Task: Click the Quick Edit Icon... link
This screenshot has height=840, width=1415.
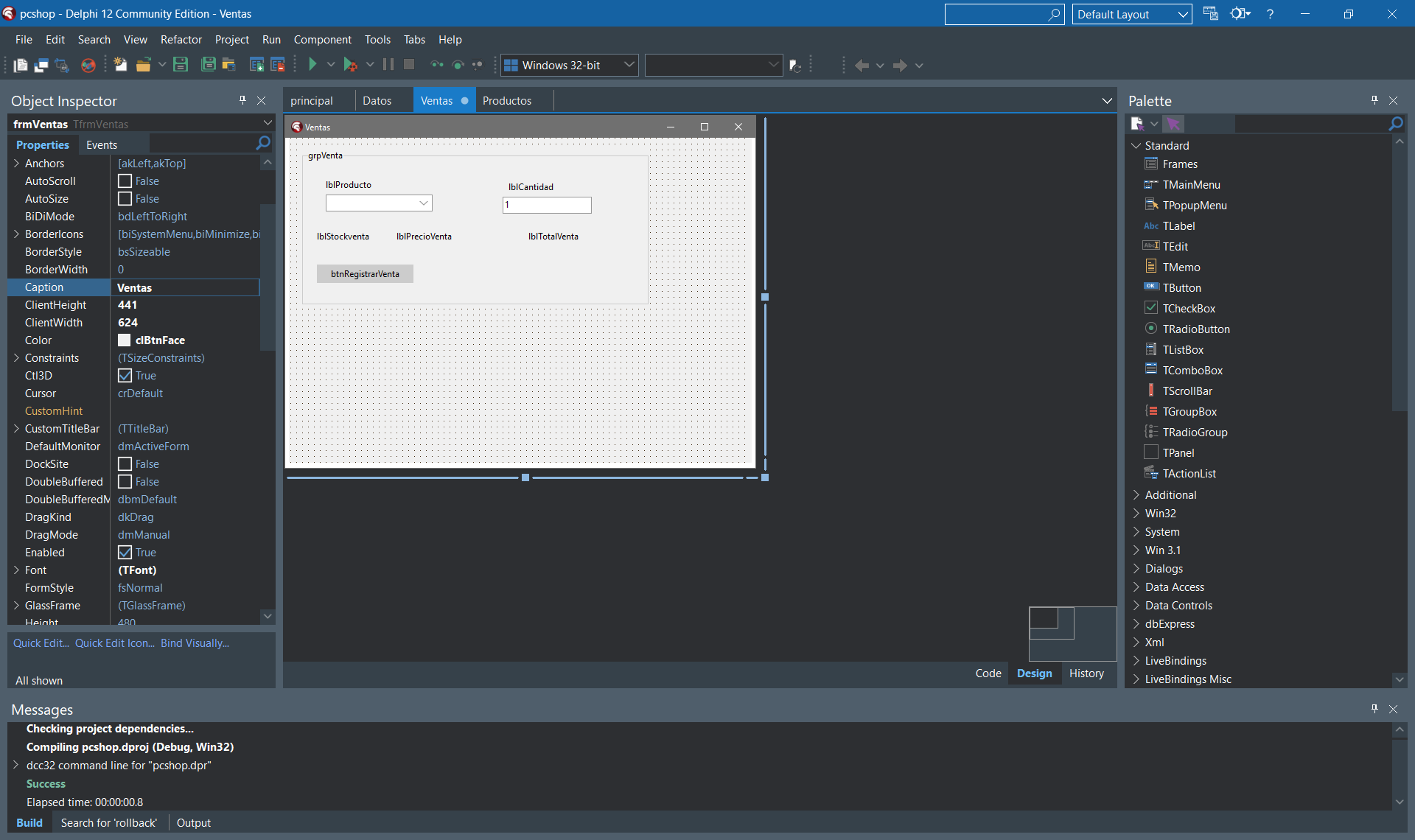Action: pyautogui.click(x=115, y=643)
